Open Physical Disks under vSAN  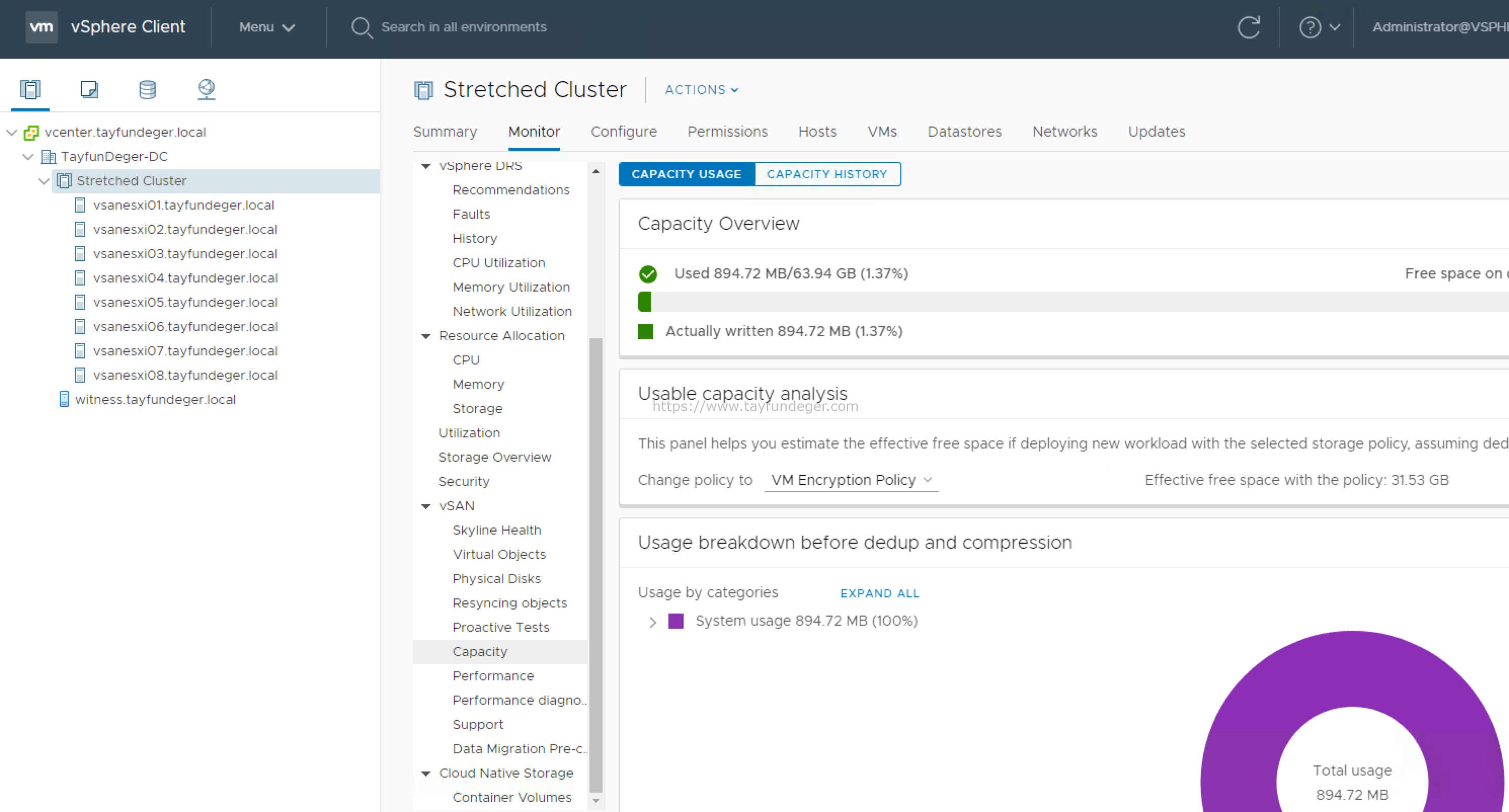[x=497, y=579]
